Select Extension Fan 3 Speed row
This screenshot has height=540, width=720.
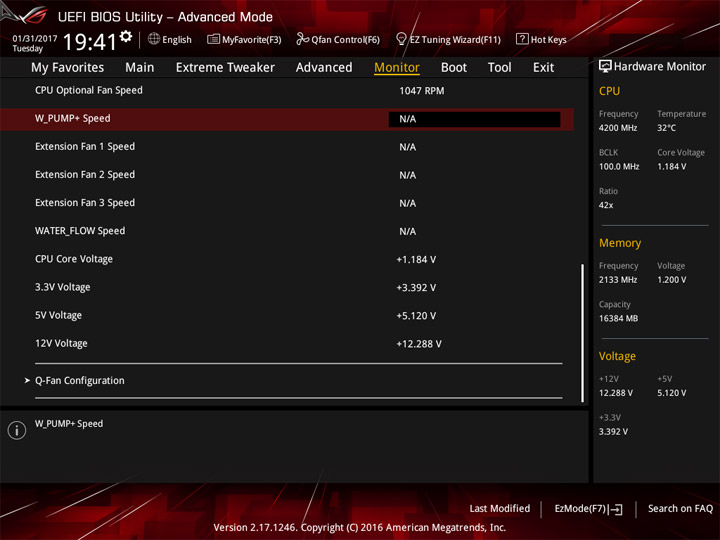tap(287, 203)
